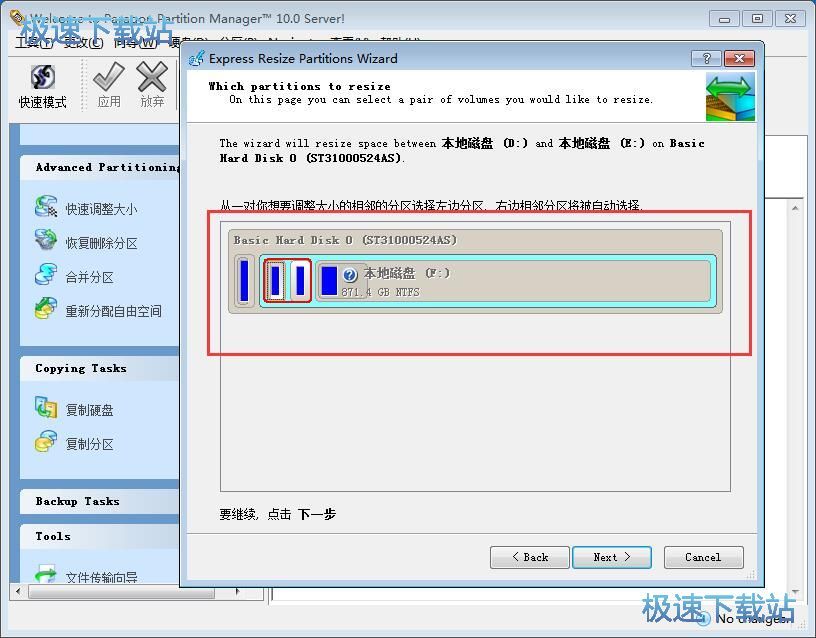Open the 工具(T) menu
The width and height of the screenshot is (816, 638).
(x=34, y=42)
